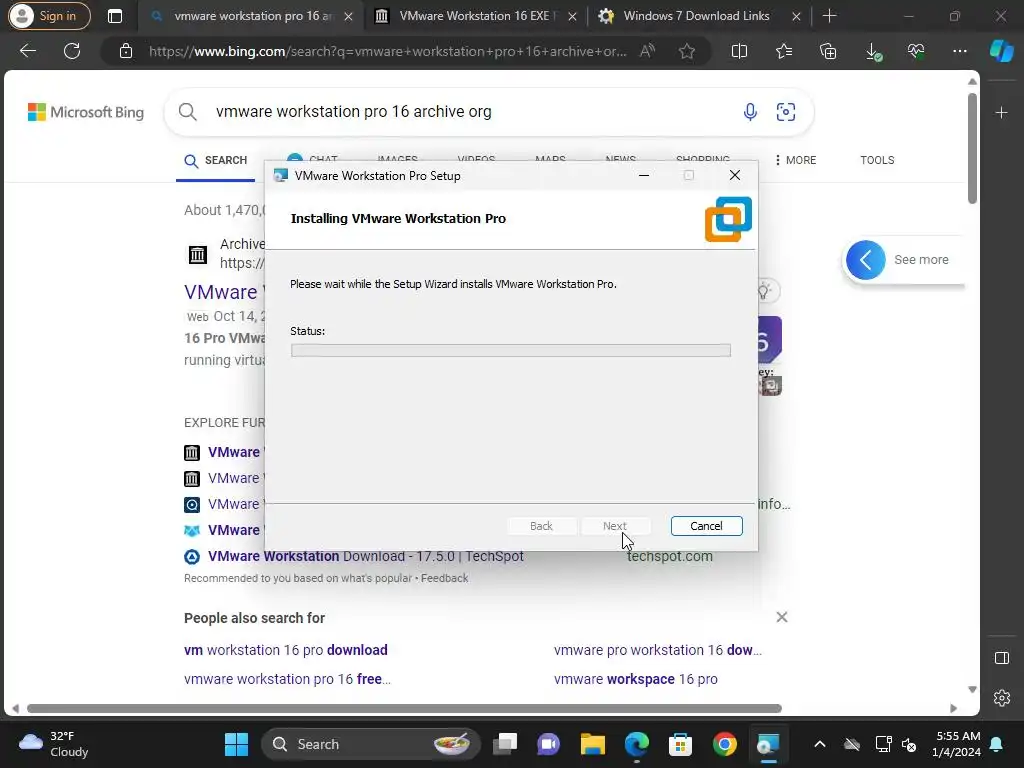Close the first Bing search tab

pos(348,16)
